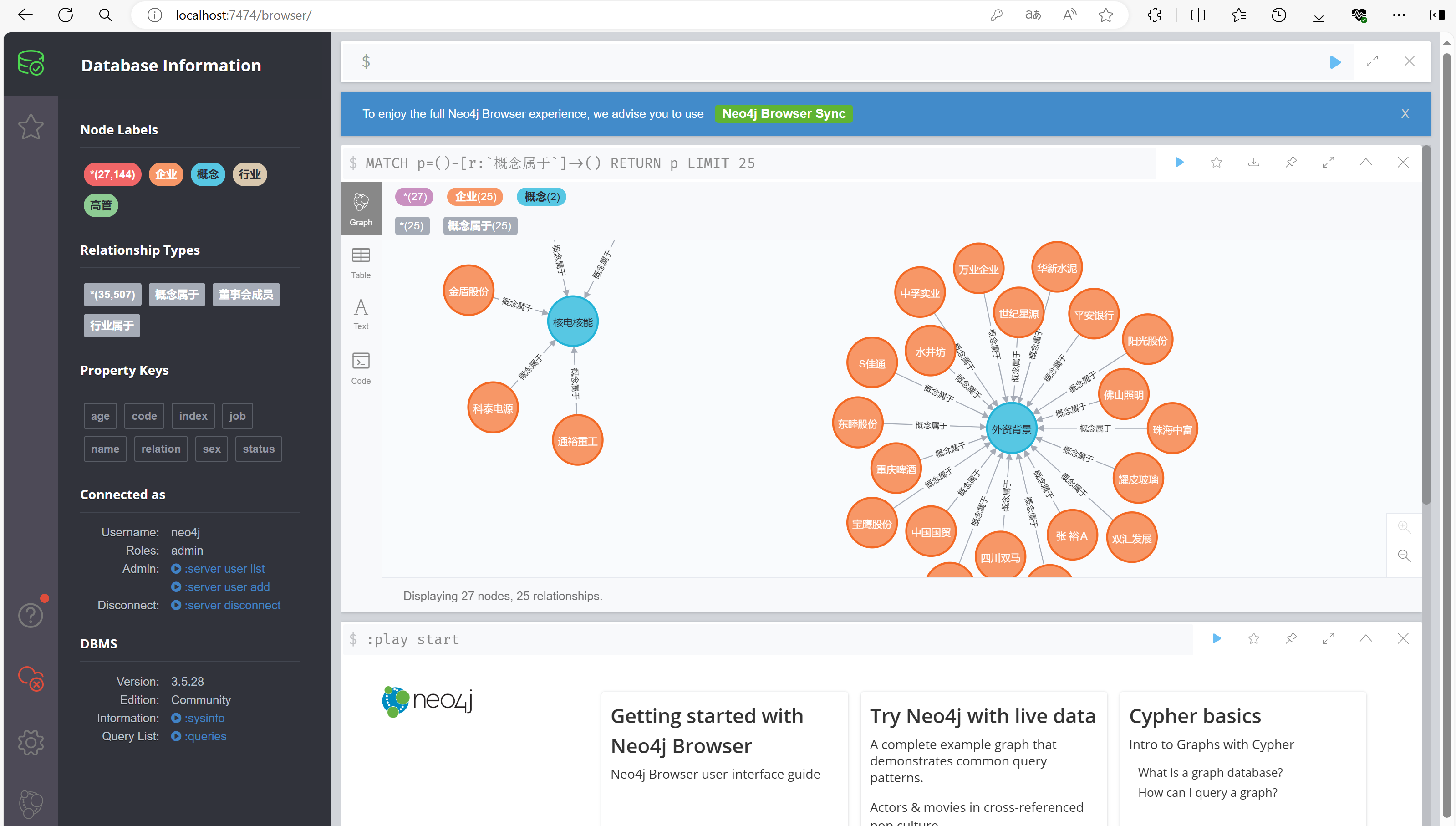Open the Help documents sidebar icon
The height and width of the screenshot is (826, 1456).
coord(31,615)
